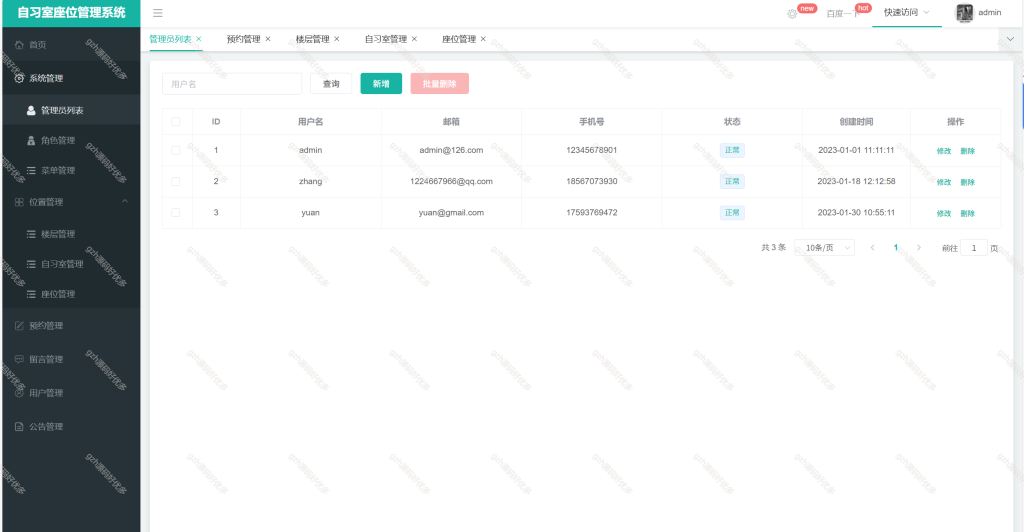Click the 系统管理 gear icon in sidebar

[x=19, y=78]
